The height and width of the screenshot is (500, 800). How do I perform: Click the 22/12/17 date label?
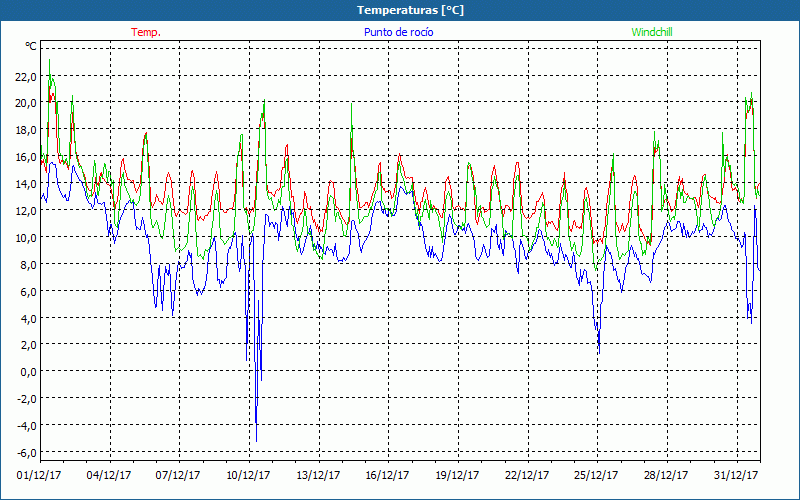[527, 475]
